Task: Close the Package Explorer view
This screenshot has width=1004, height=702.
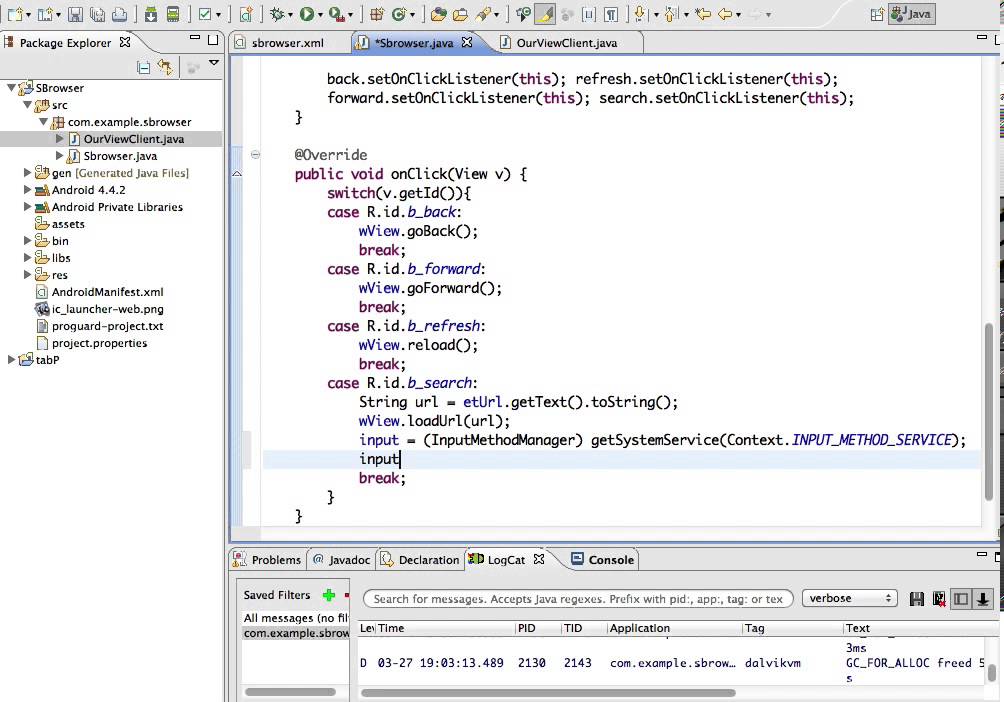Action: click(x=126, y=42)
